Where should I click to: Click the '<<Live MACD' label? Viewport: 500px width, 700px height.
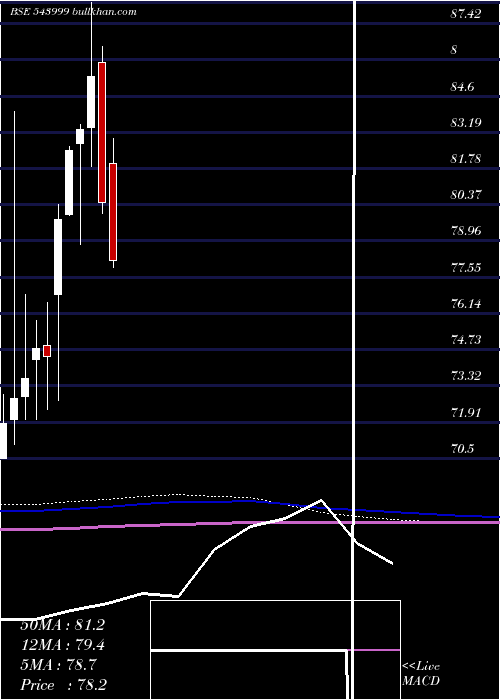(421, 673)
